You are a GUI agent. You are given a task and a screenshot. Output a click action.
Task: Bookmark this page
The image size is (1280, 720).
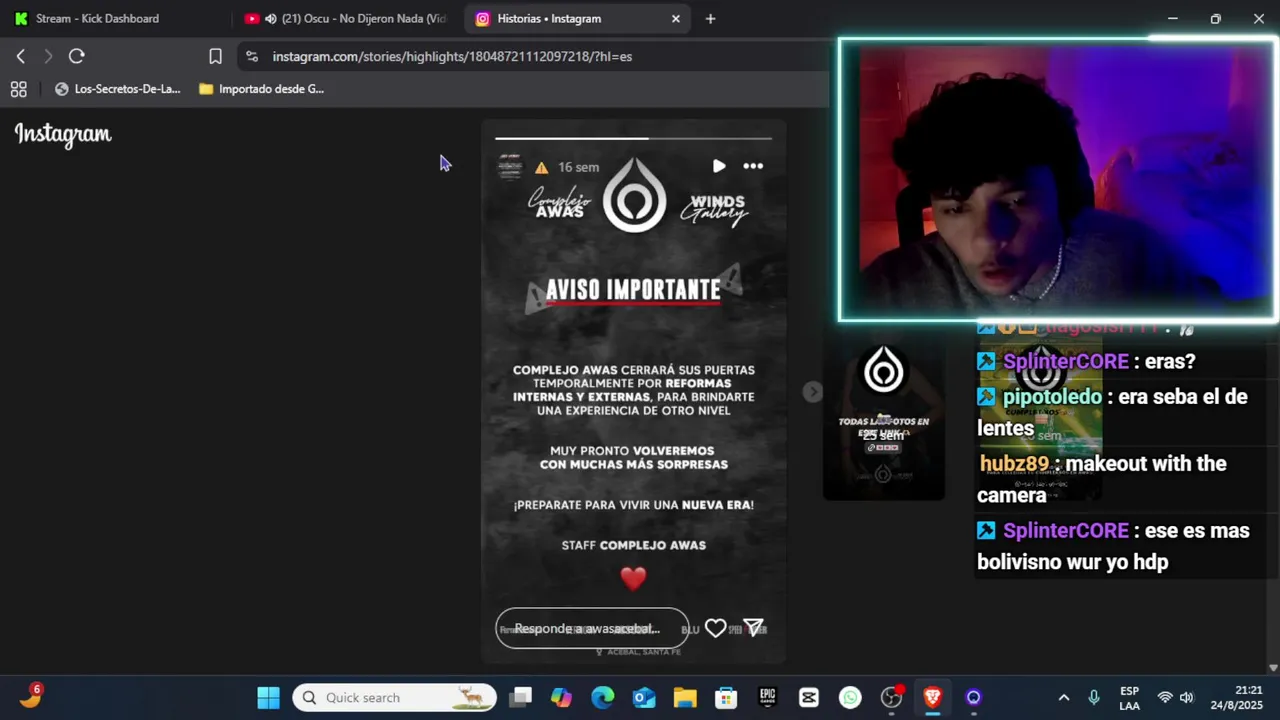tap(215, 56)
